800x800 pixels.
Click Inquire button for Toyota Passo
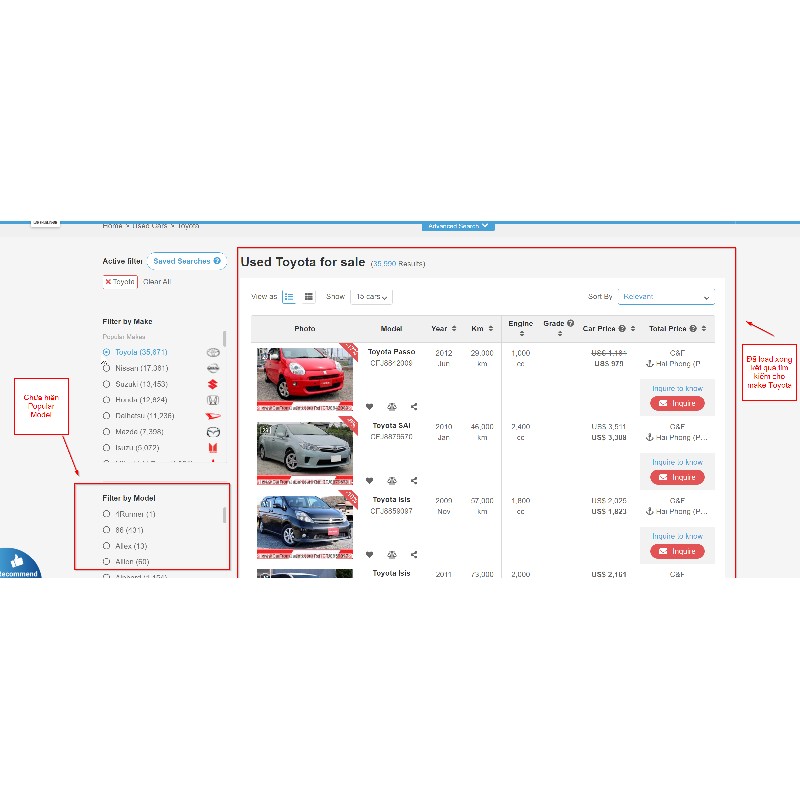(677, 404)
